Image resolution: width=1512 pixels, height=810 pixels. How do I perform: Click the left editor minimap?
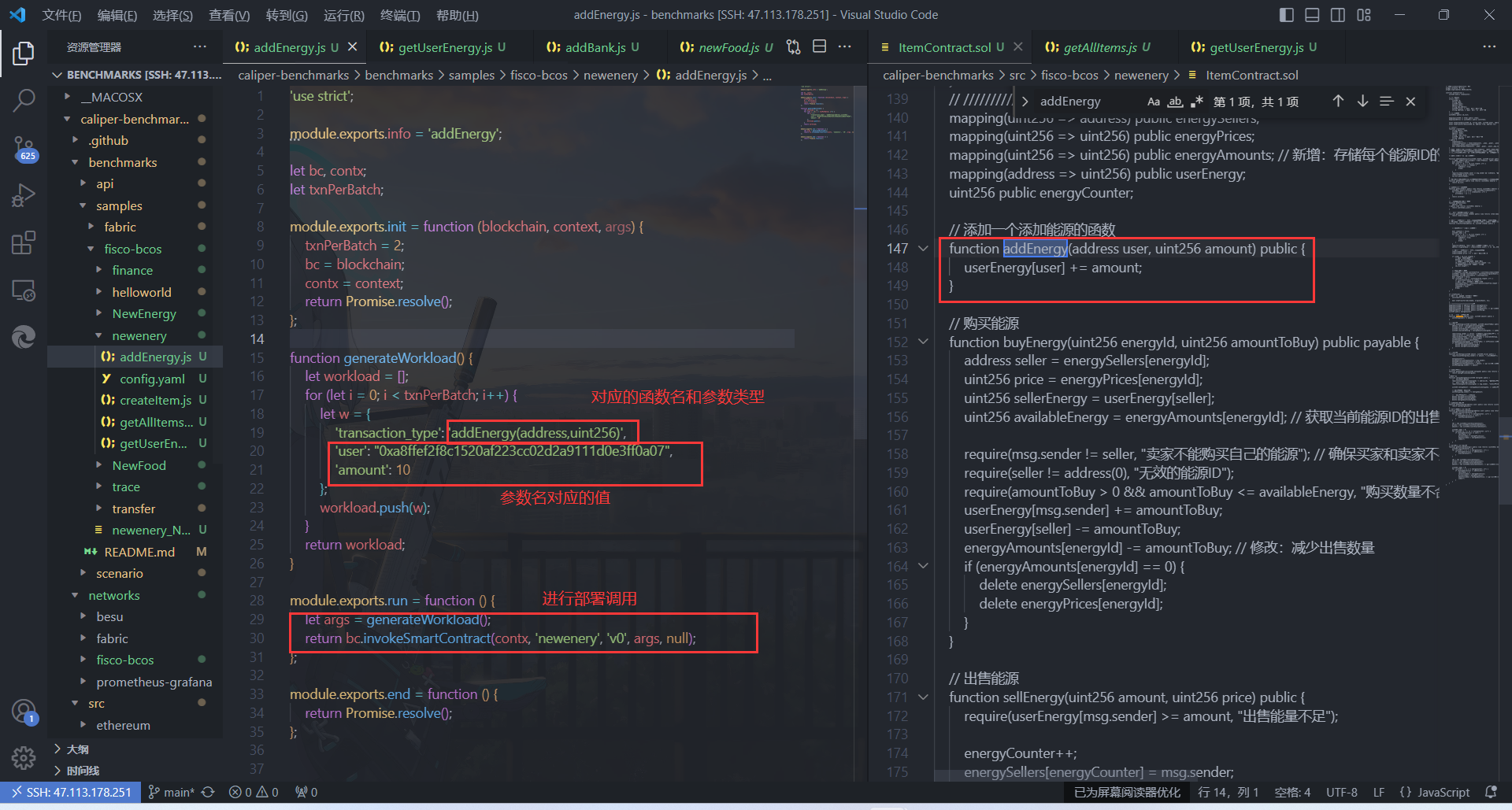tap(826, 114)
